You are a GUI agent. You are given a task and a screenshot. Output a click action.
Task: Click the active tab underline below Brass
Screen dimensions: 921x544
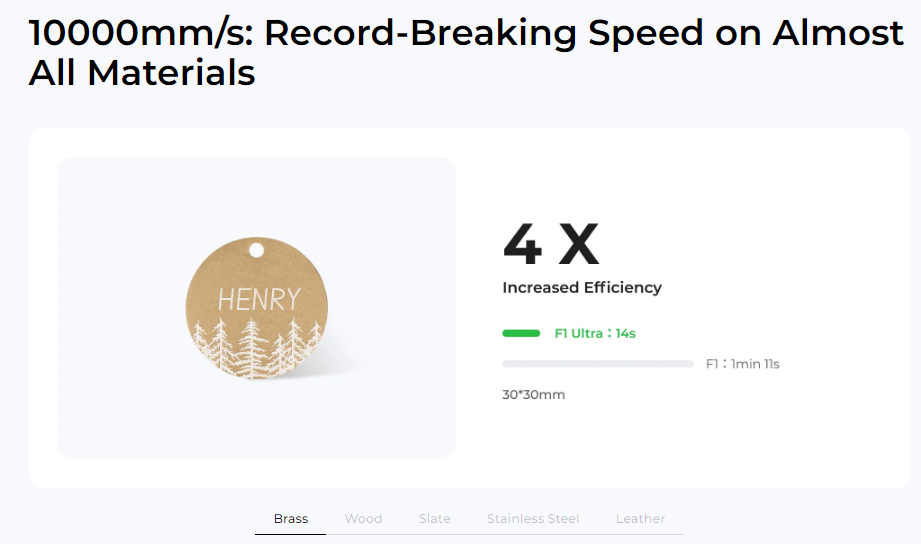290,534
